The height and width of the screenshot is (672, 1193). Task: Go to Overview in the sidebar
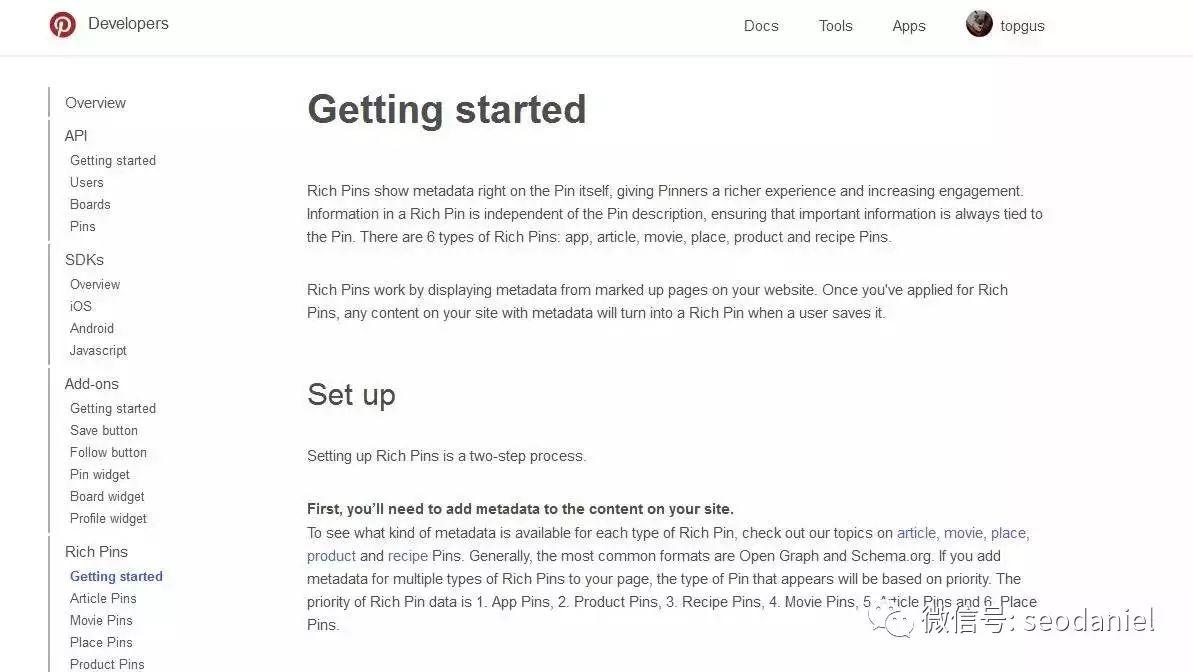[x=95, y=103]
